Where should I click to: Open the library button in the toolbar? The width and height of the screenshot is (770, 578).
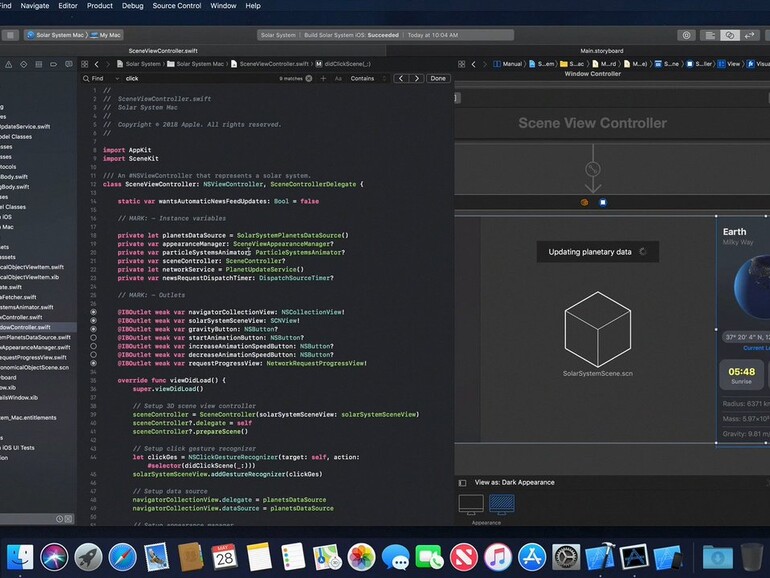point(687,35)
